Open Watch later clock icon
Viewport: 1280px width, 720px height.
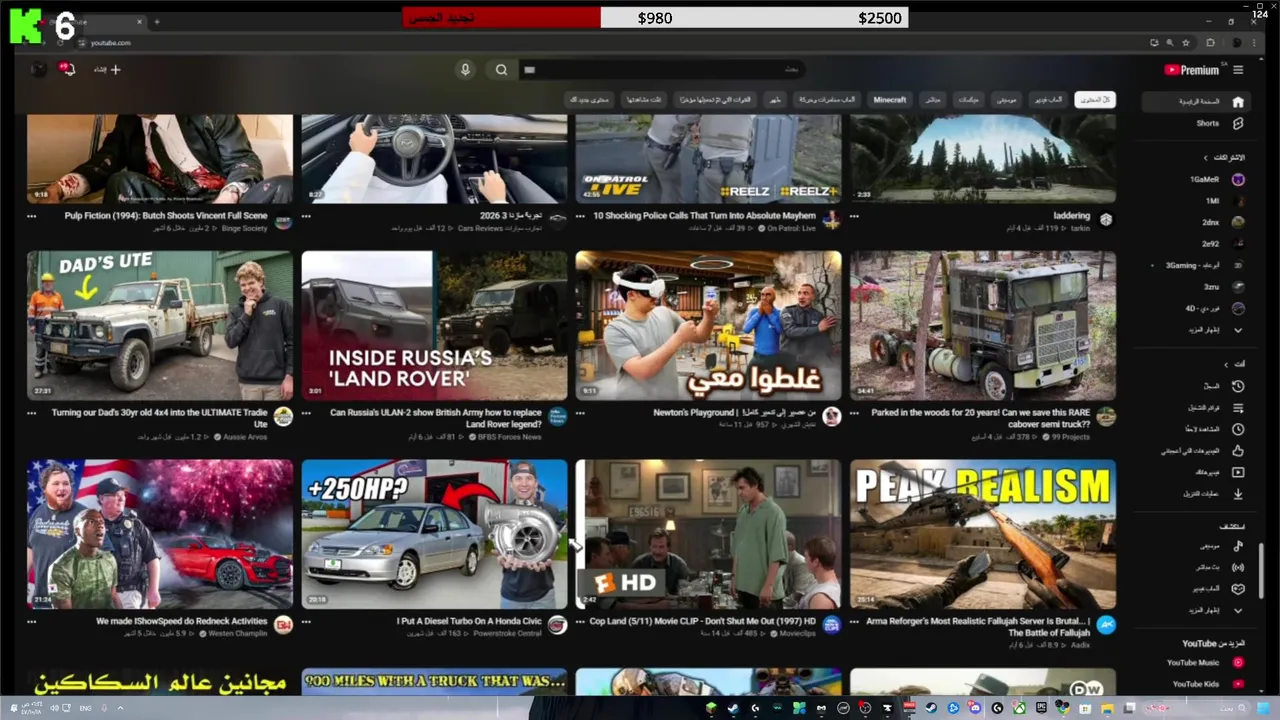tap(1238, 429)
